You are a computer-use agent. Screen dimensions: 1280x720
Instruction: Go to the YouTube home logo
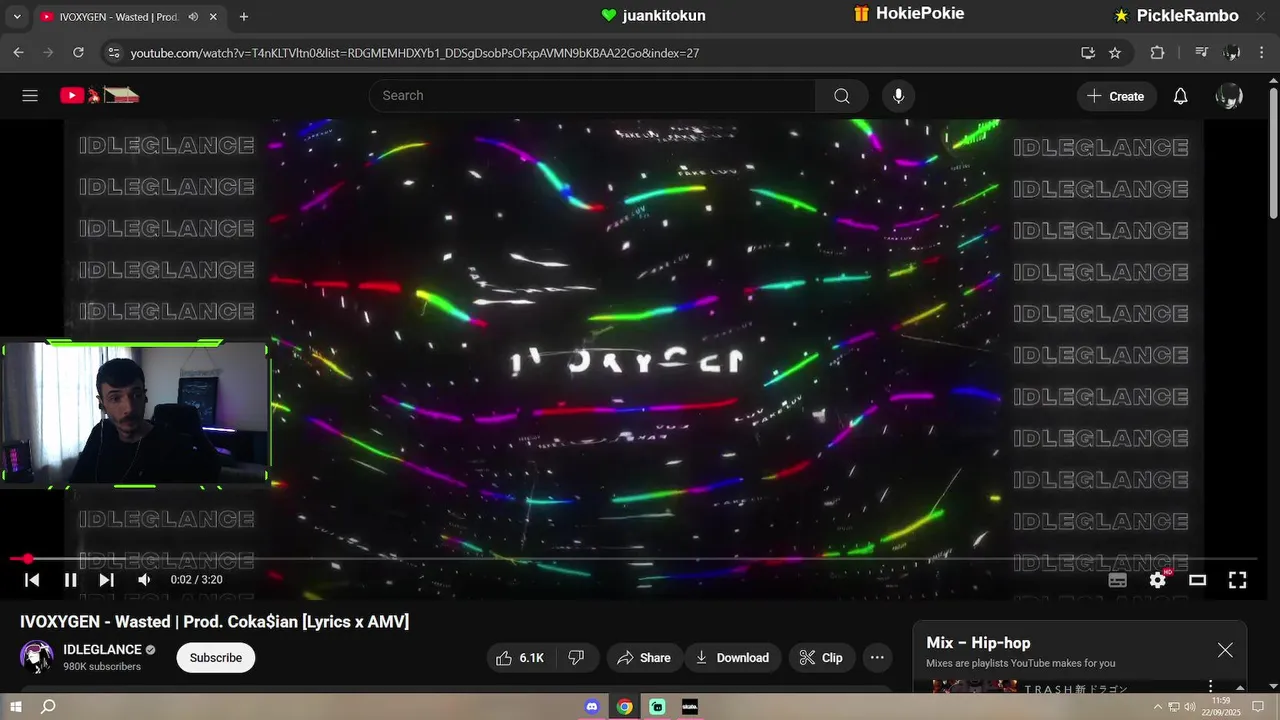[x=99, y=96]
